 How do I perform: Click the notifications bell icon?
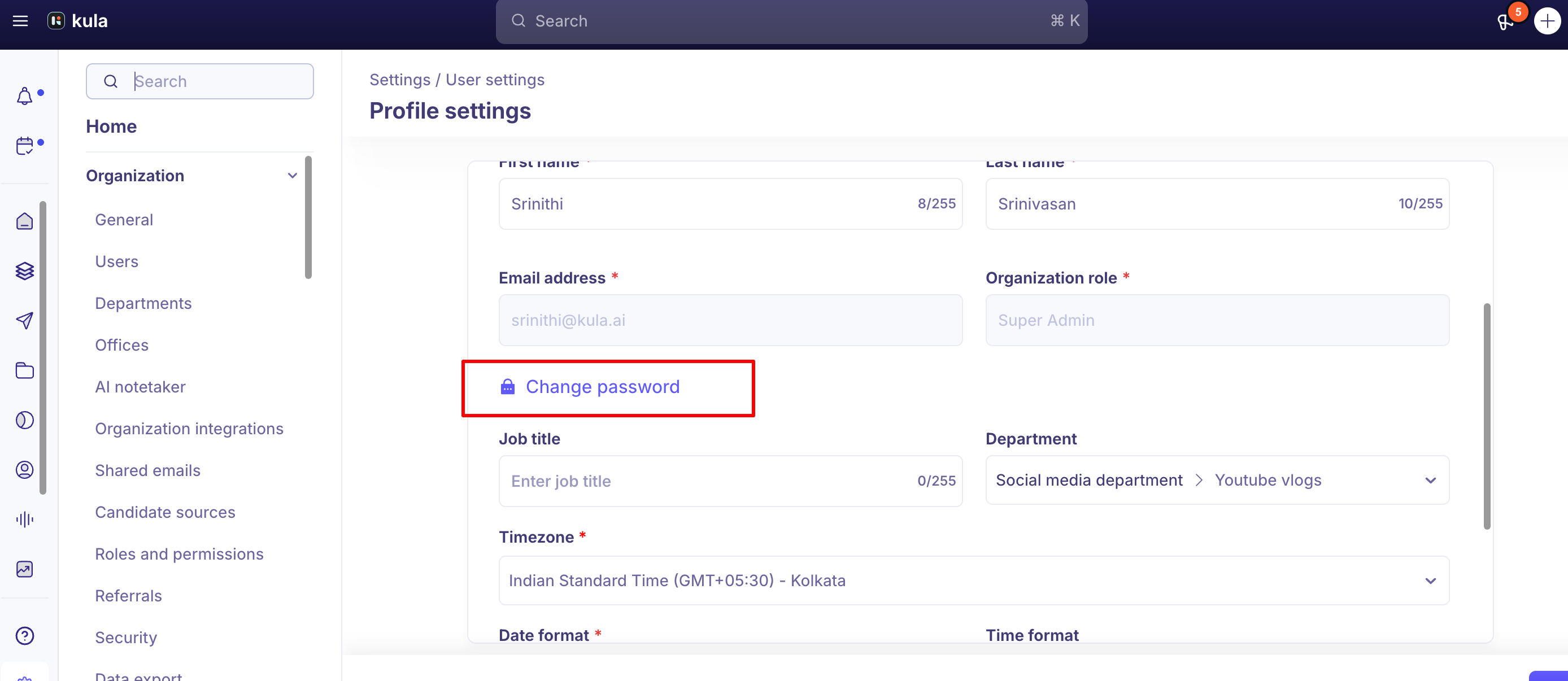pos(24,96)
